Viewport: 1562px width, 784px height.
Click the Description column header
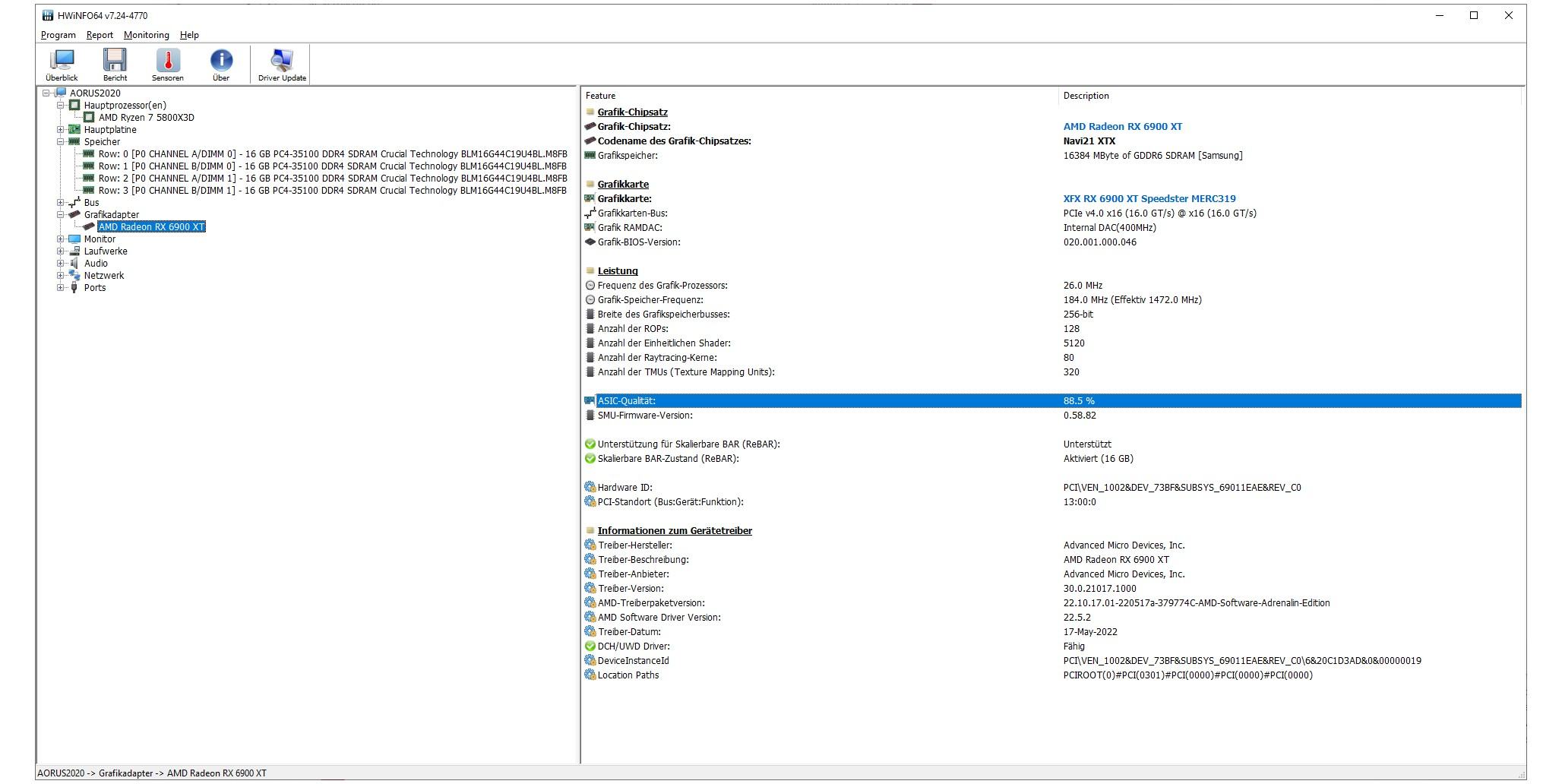click(x=1290, y=96)
